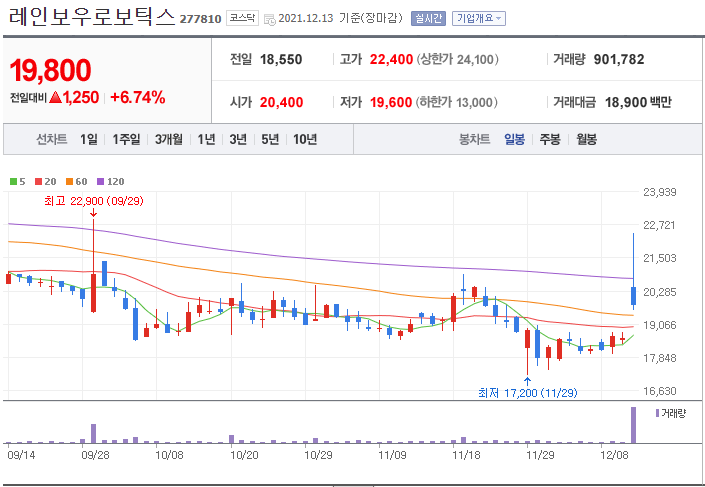The height and width of the screenshot is (487, 705).
Task: Click the 16,630 price axis label
Action: (660, 391)
